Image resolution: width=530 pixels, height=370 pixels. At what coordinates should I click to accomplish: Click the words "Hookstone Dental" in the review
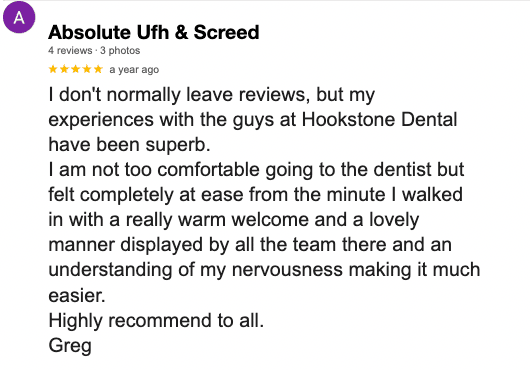click(x=379, y=119)
